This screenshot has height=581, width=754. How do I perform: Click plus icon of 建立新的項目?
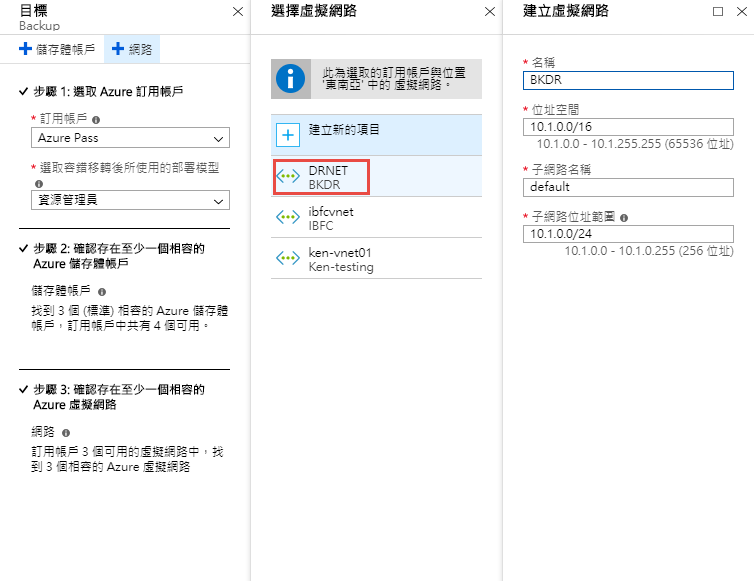click(288, 135)
